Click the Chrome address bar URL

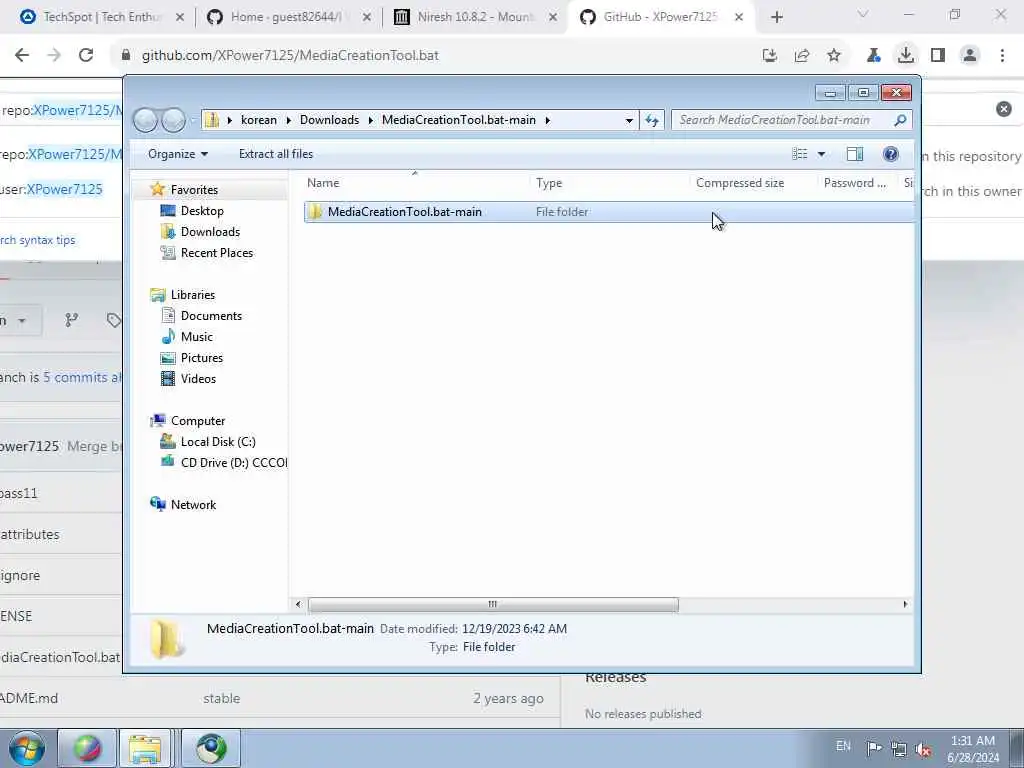(290, 56)
